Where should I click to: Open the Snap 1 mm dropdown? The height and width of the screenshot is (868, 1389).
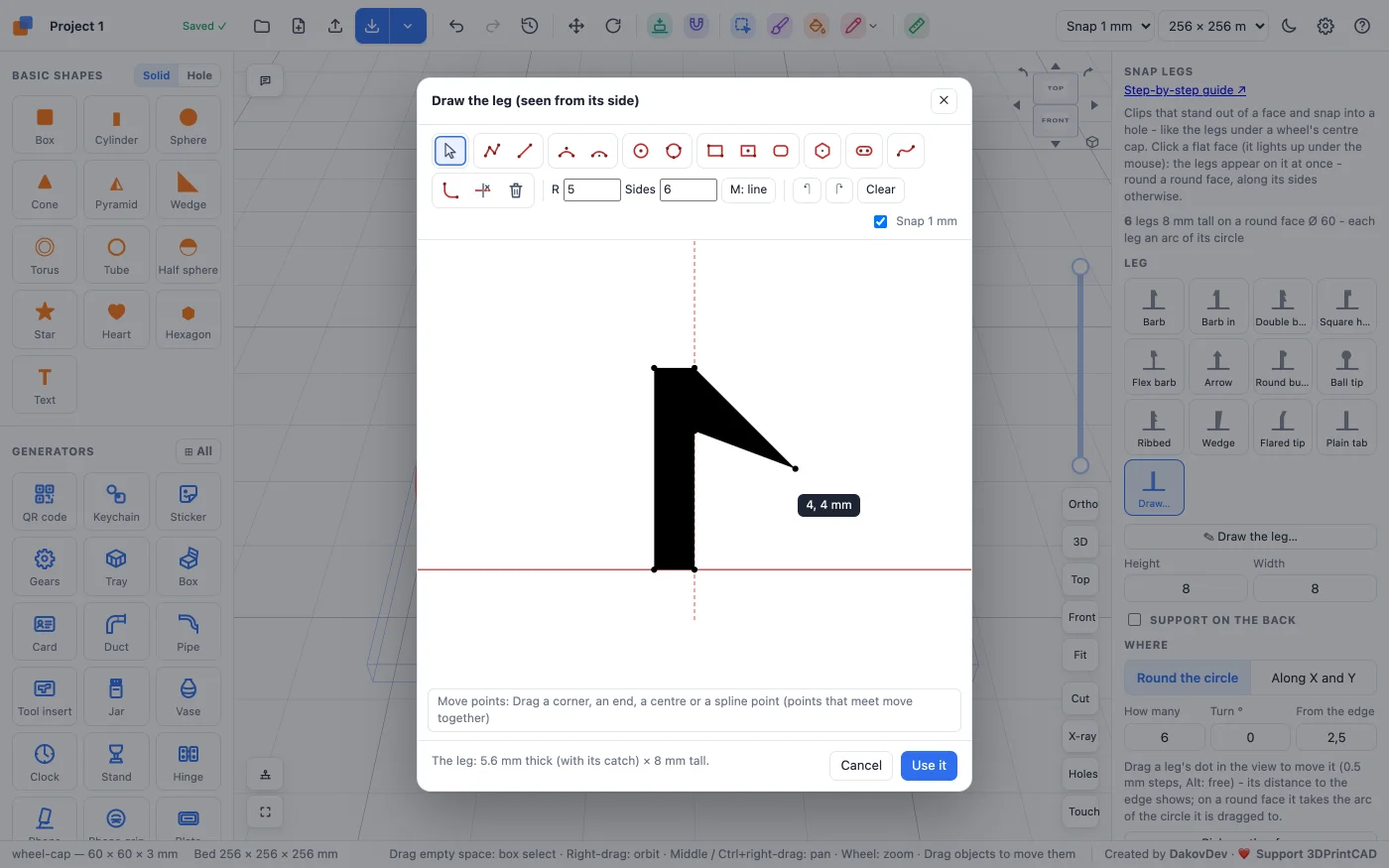coord(1105,26)
